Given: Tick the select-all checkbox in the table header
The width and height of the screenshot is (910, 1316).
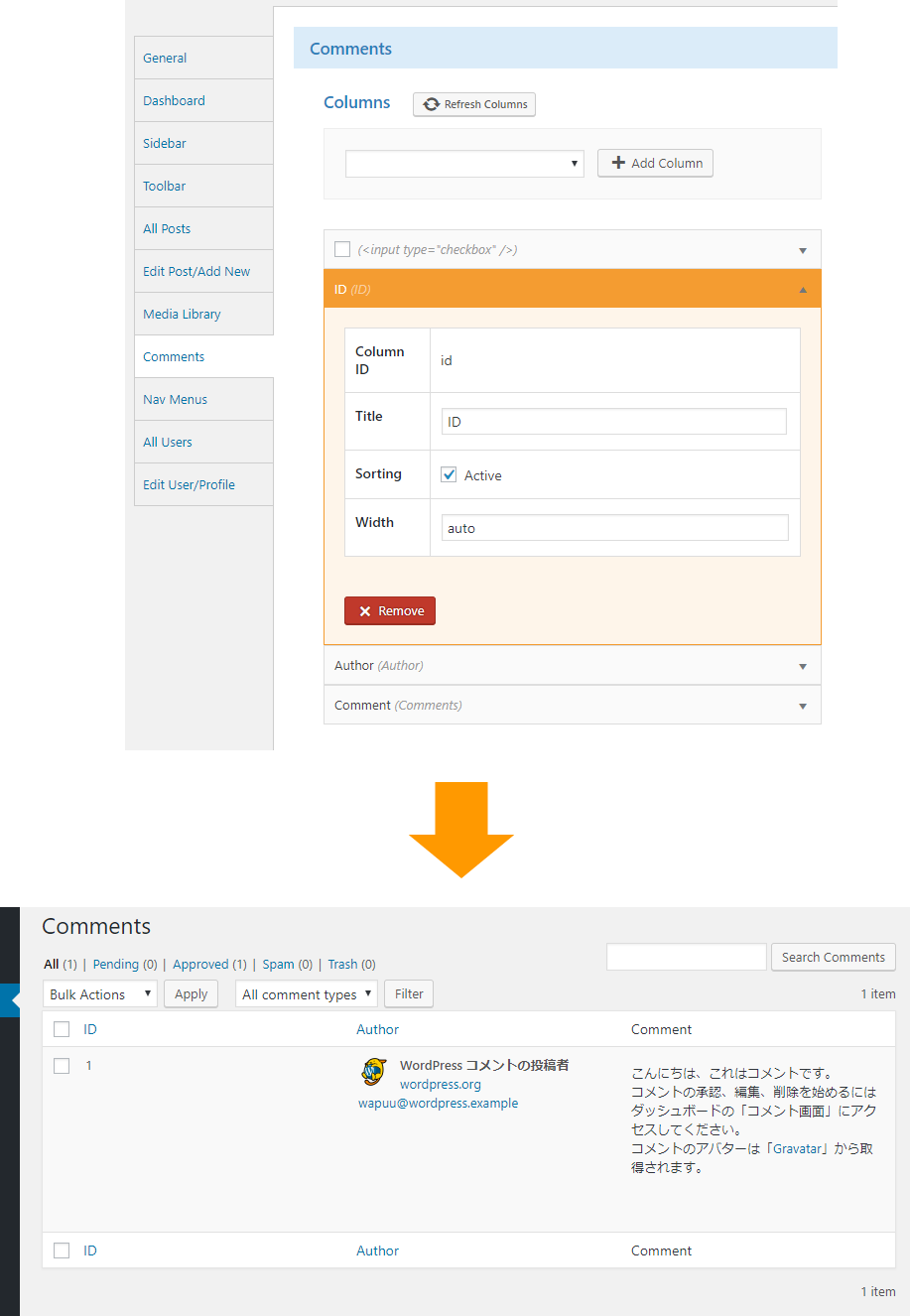Looking at the screenshot, I should [62, 1029].
